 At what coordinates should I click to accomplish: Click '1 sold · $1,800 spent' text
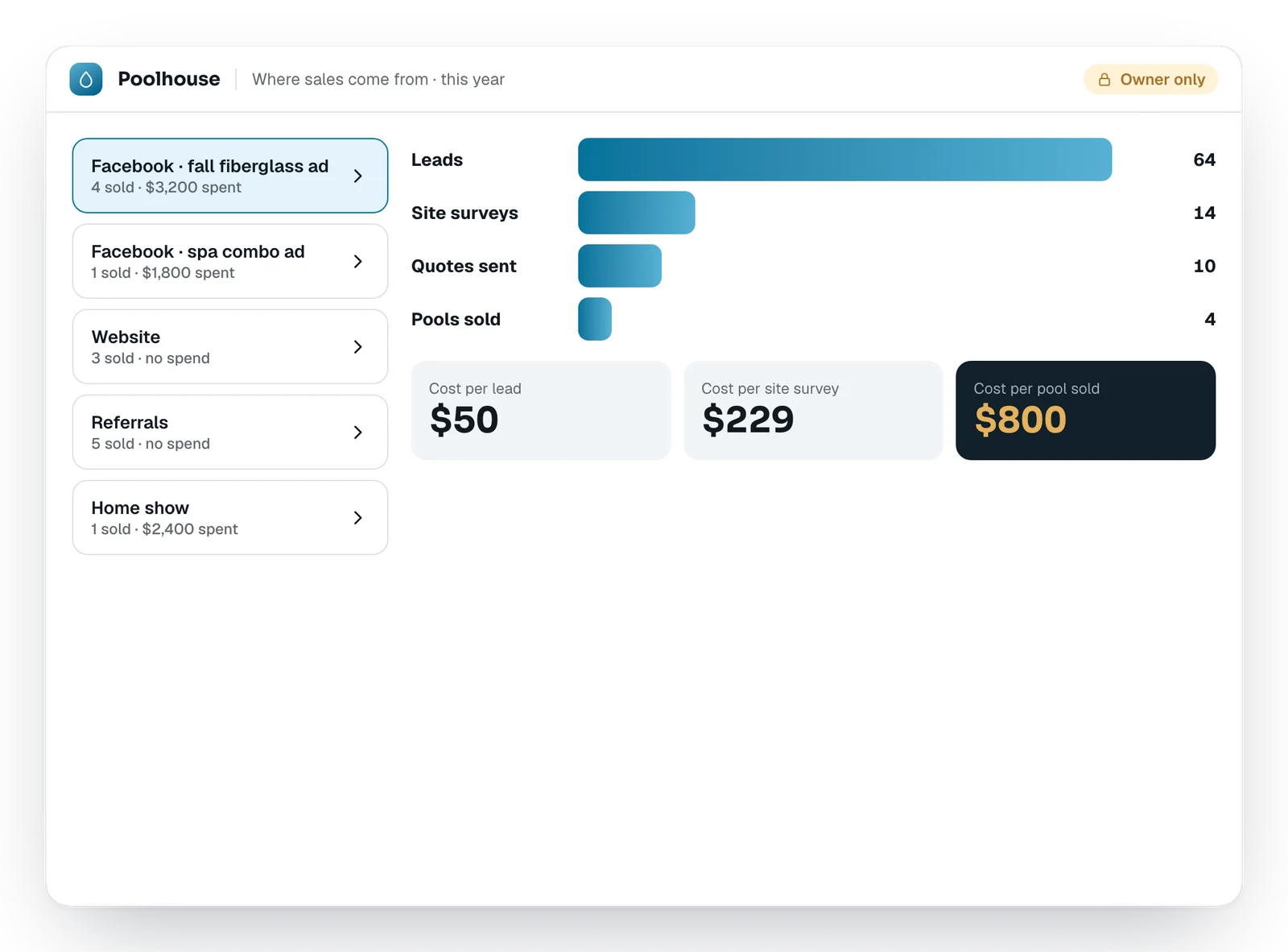[163, 272]
